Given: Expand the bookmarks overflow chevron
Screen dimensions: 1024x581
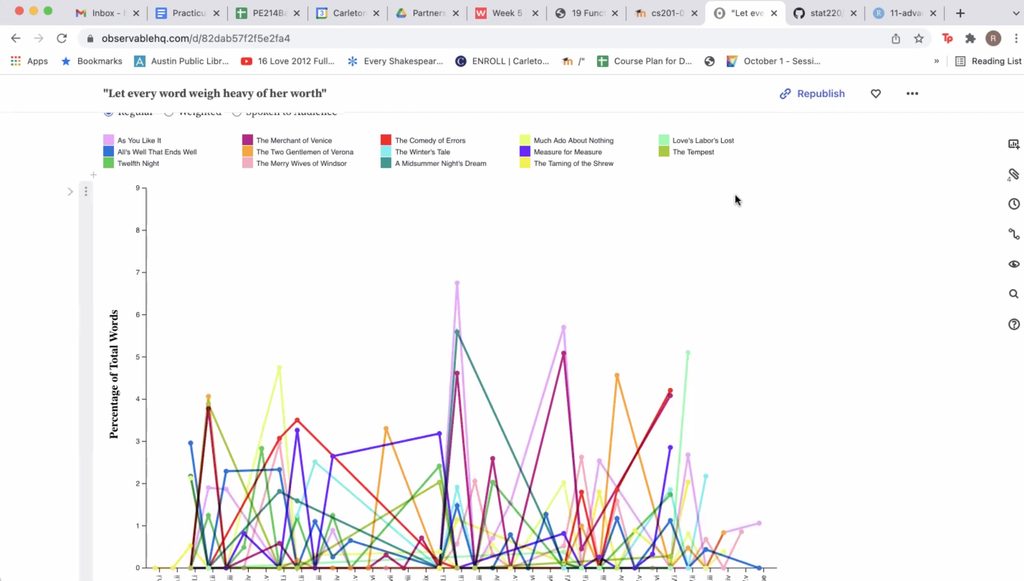Looking at the screenshot, I should point(936,61).
